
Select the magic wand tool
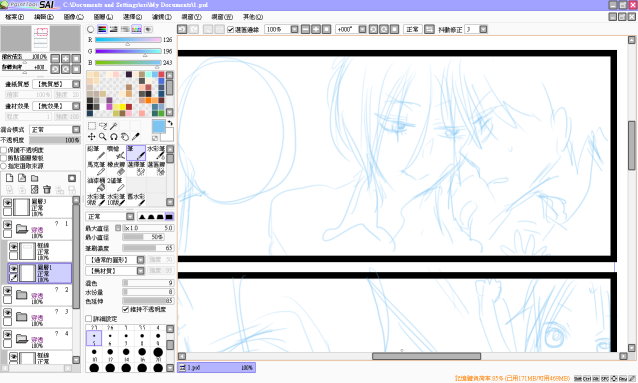pos(114,126)
